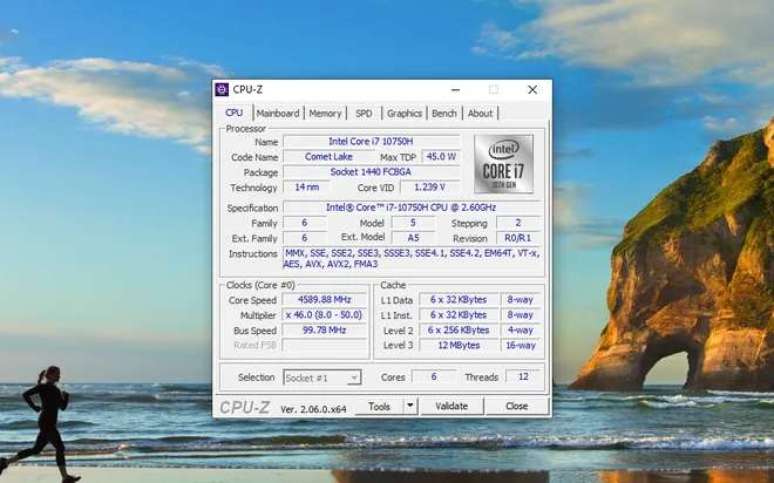Click the Model value 5

(x=413, y=223)
